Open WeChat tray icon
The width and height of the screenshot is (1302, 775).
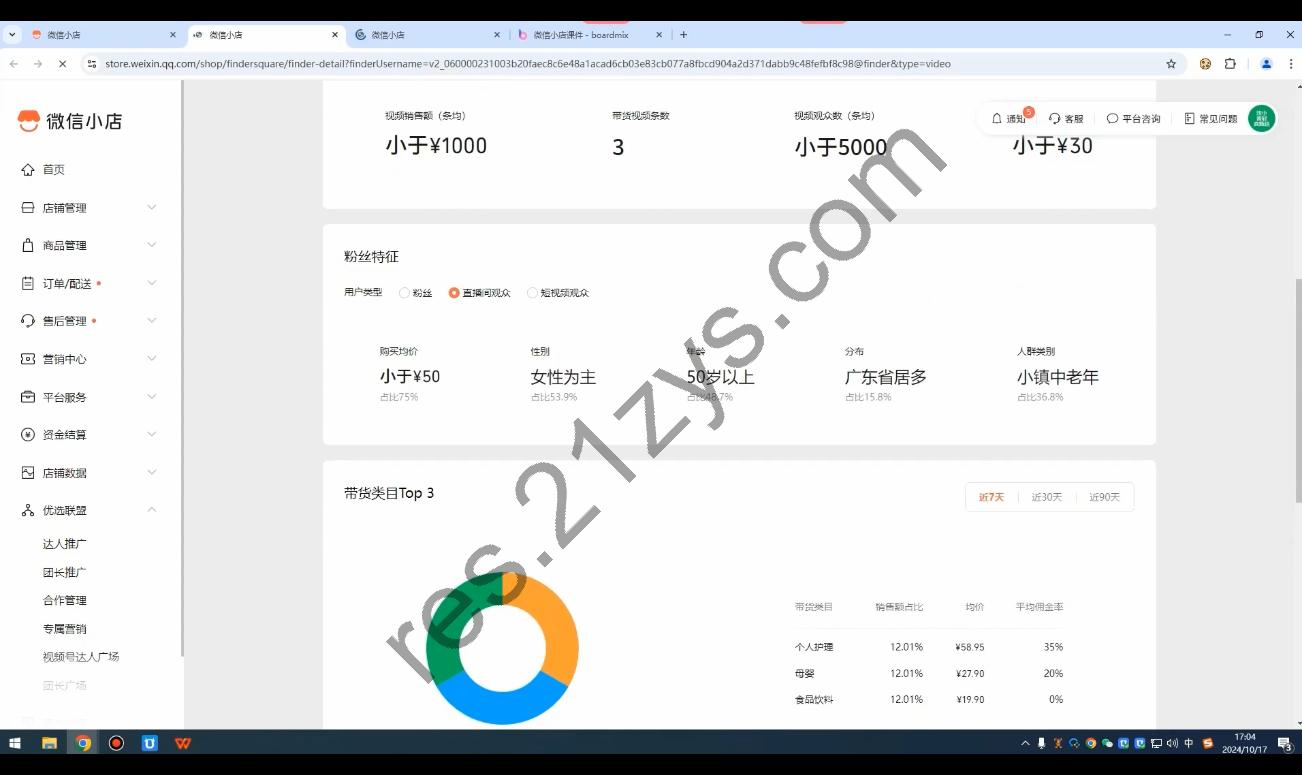[x=1107, y=743]
